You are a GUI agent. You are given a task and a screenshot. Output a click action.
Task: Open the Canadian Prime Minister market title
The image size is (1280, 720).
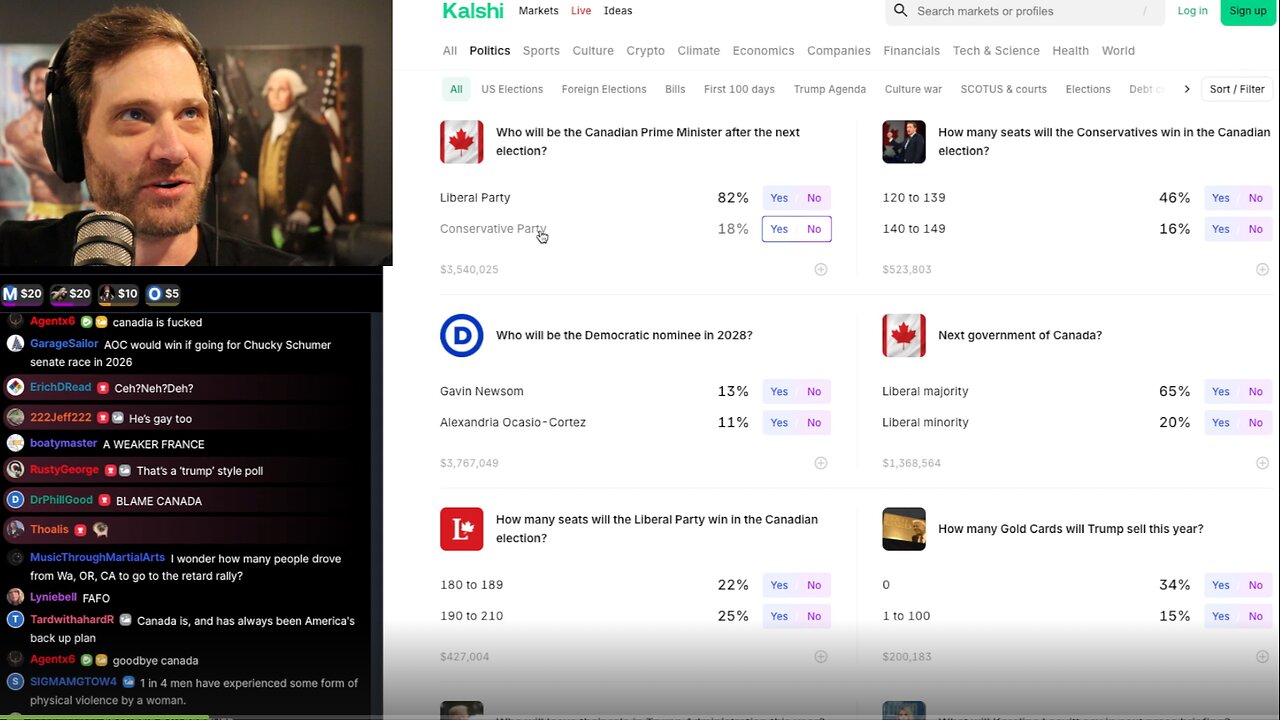[x=648, y=142]
